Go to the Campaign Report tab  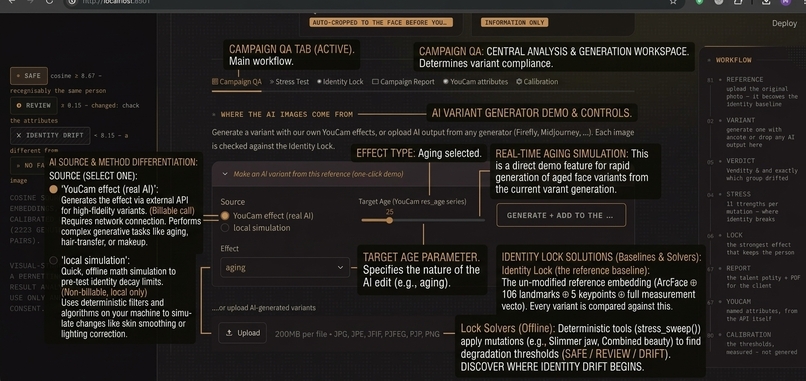404,82
